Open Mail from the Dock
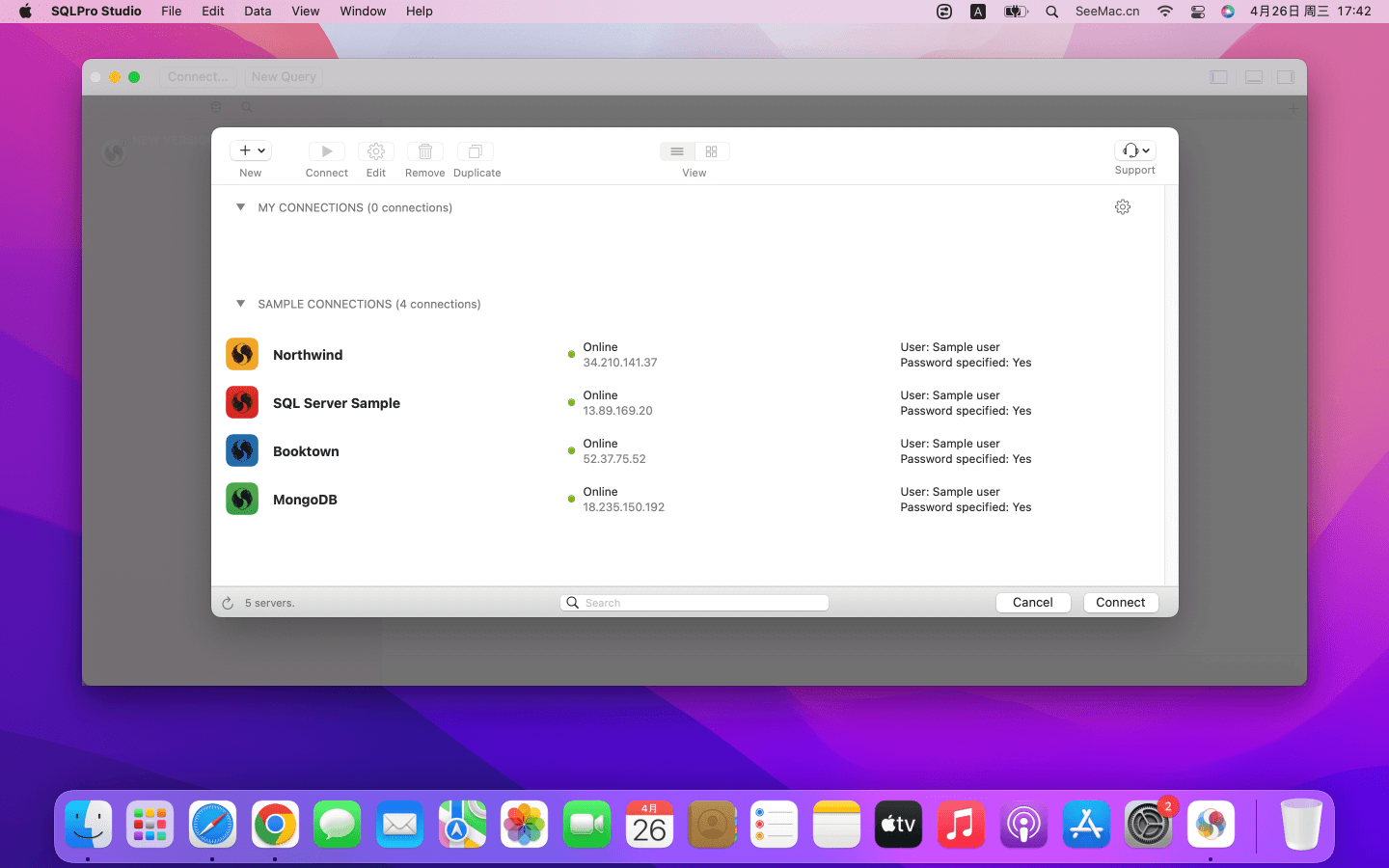Viewport: 1389px width, 868px height. [399, 825]
